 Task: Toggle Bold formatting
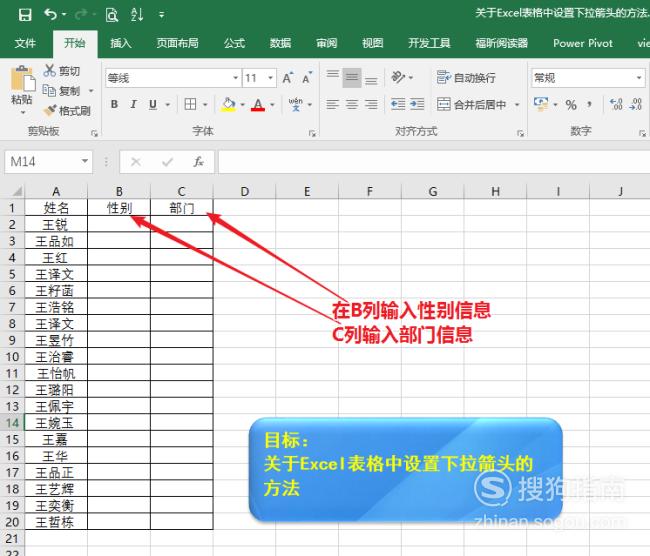[114, 104]
